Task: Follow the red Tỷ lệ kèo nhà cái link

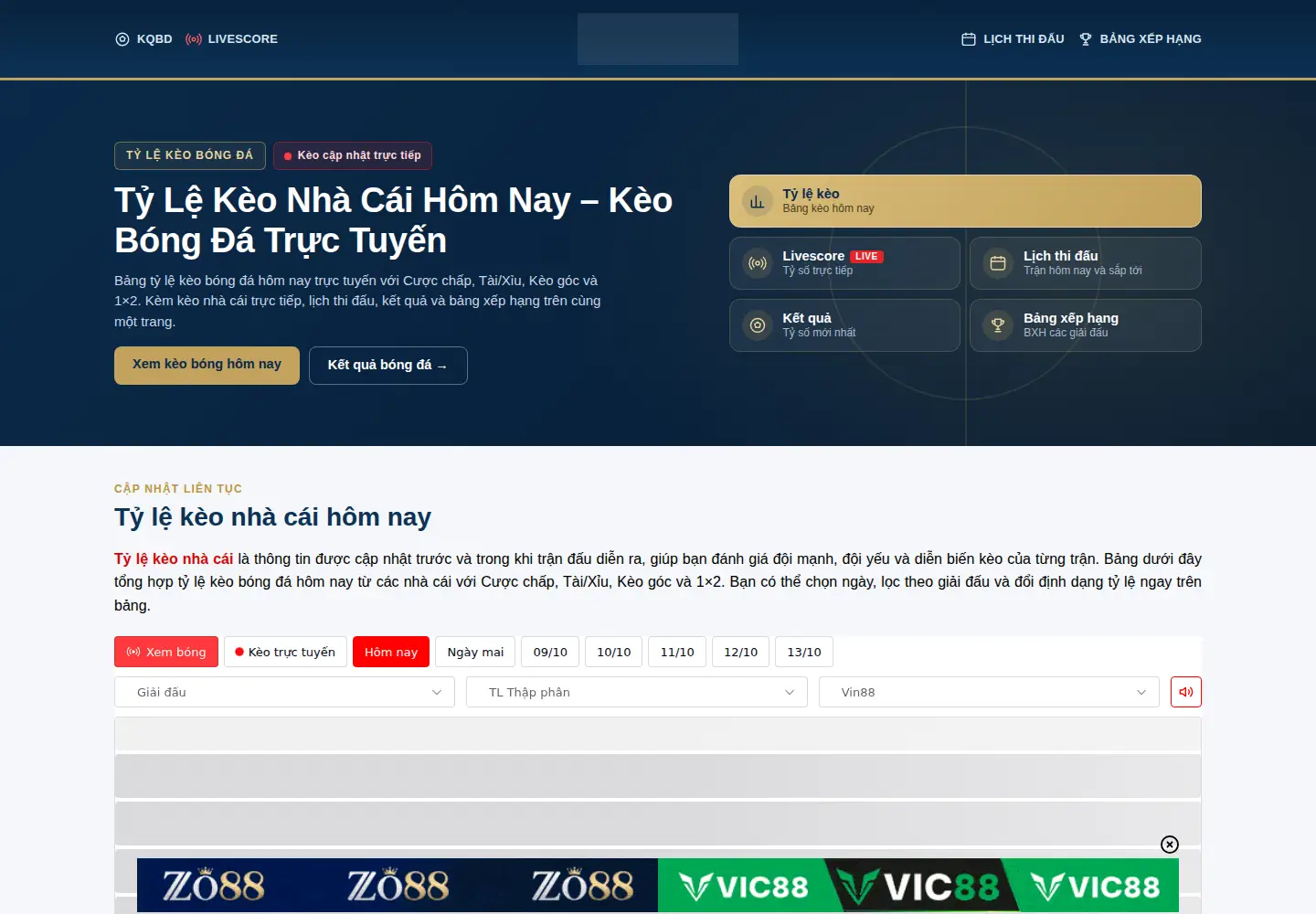Action: (174, 558)
